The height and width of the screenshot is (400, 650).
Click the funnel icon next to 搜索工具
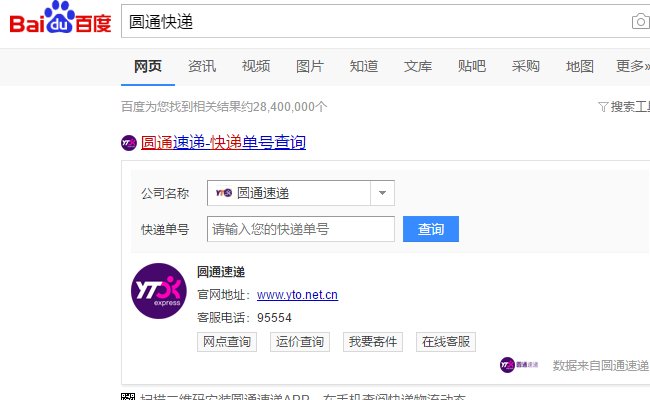[x=602, y=106]
